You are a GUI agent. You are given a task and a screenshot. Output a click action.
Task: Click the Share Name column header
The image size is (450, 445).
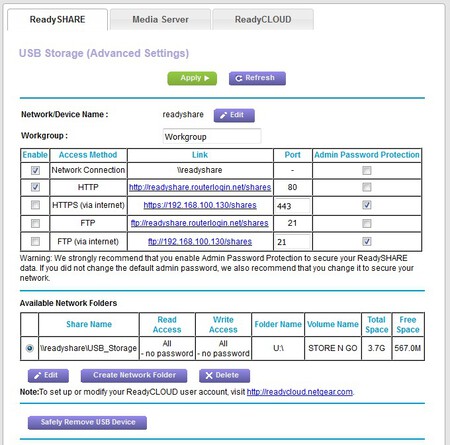(x=89, y=324)
